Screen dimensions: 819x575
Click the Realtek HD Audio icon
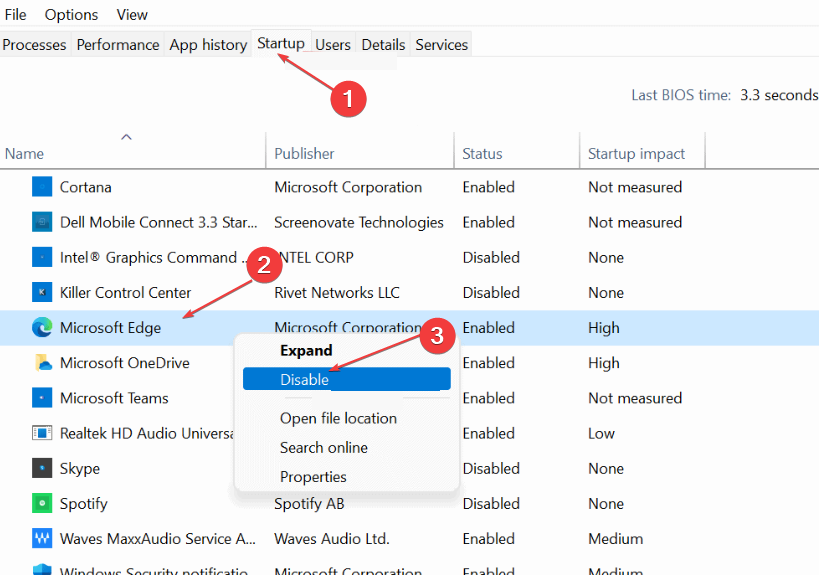[42, 433]
